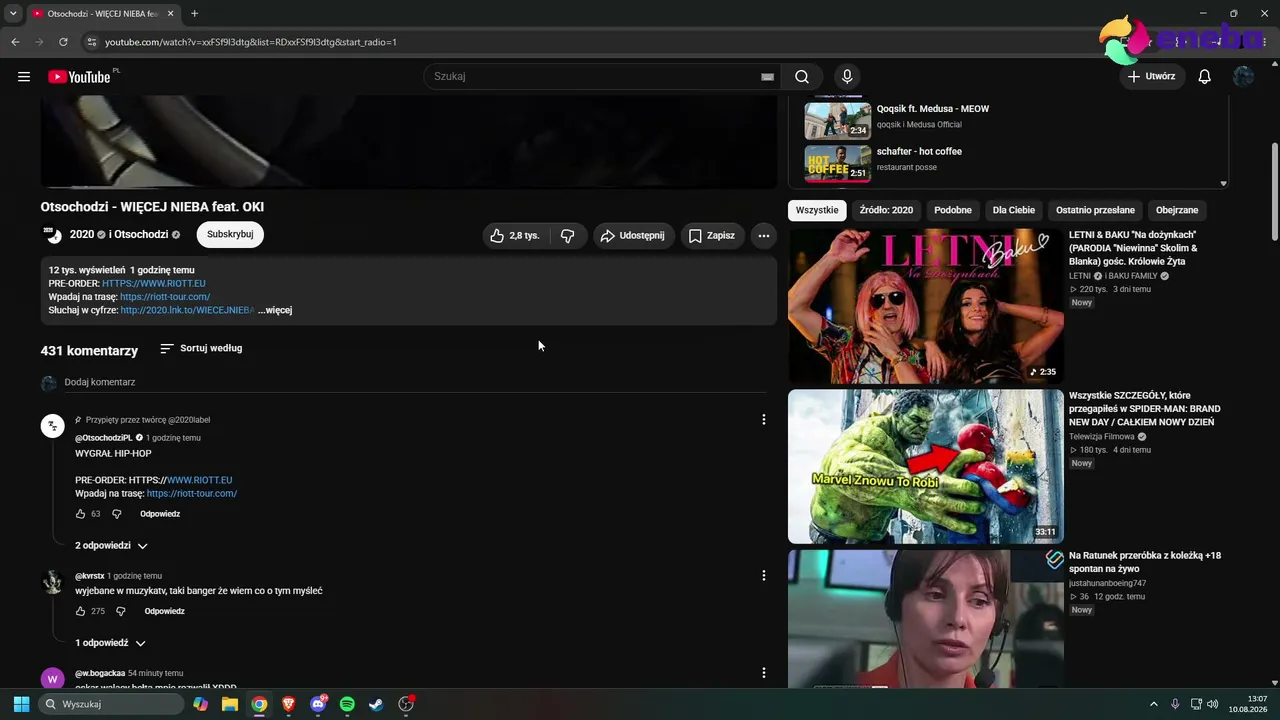Open the LETNI & BAKU video thumbnail
Image resolution: width=1280 pixels, height=720 pixels.
926,307
